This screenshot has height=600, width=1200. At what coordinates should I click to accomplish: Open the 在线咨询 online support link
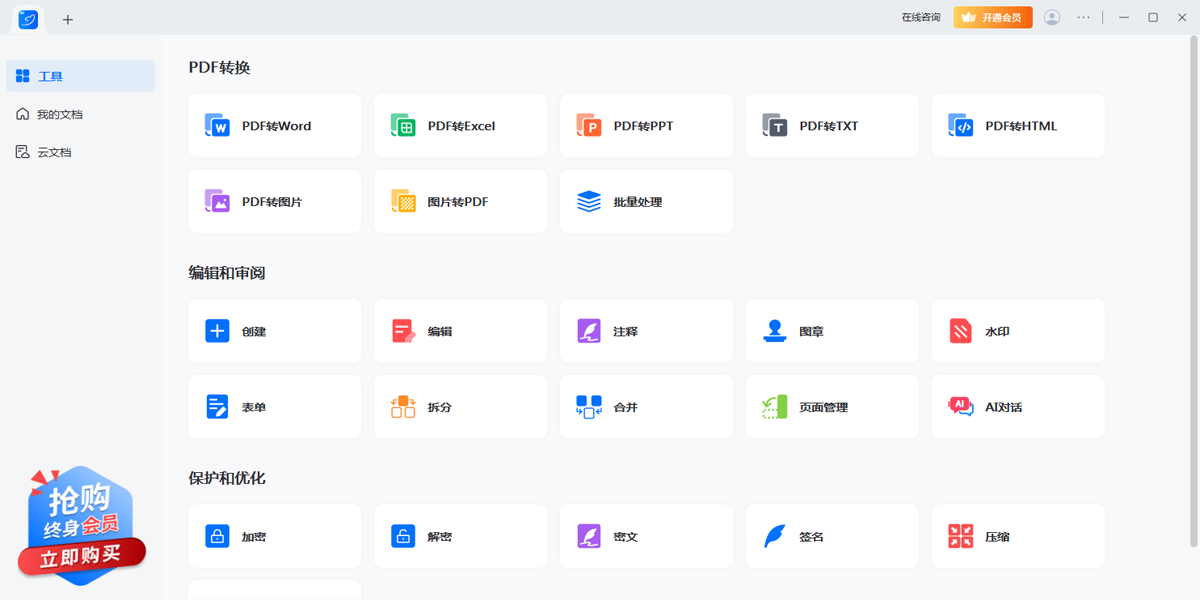[920, 17]
